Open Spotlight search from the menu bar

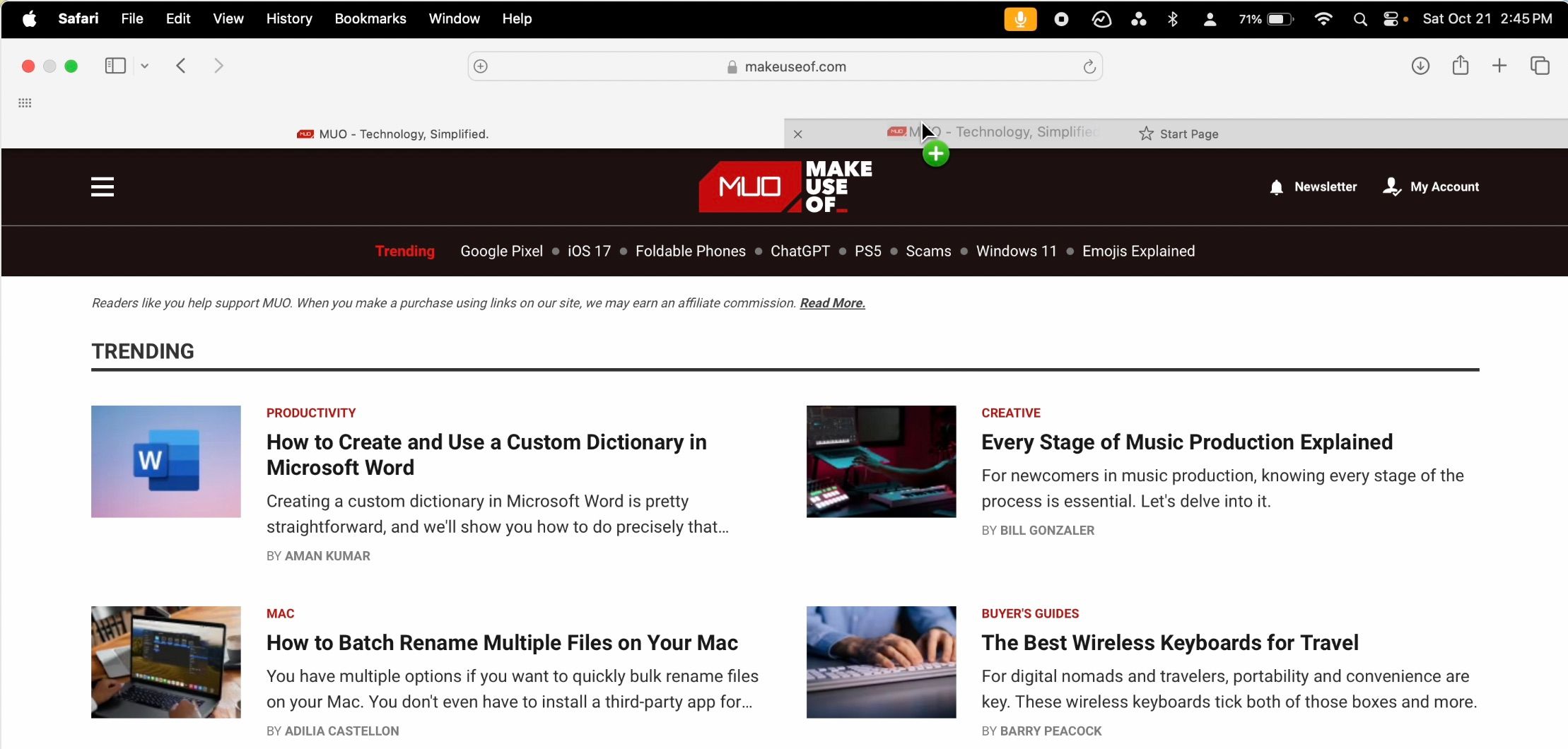[x=1360, y=18]
